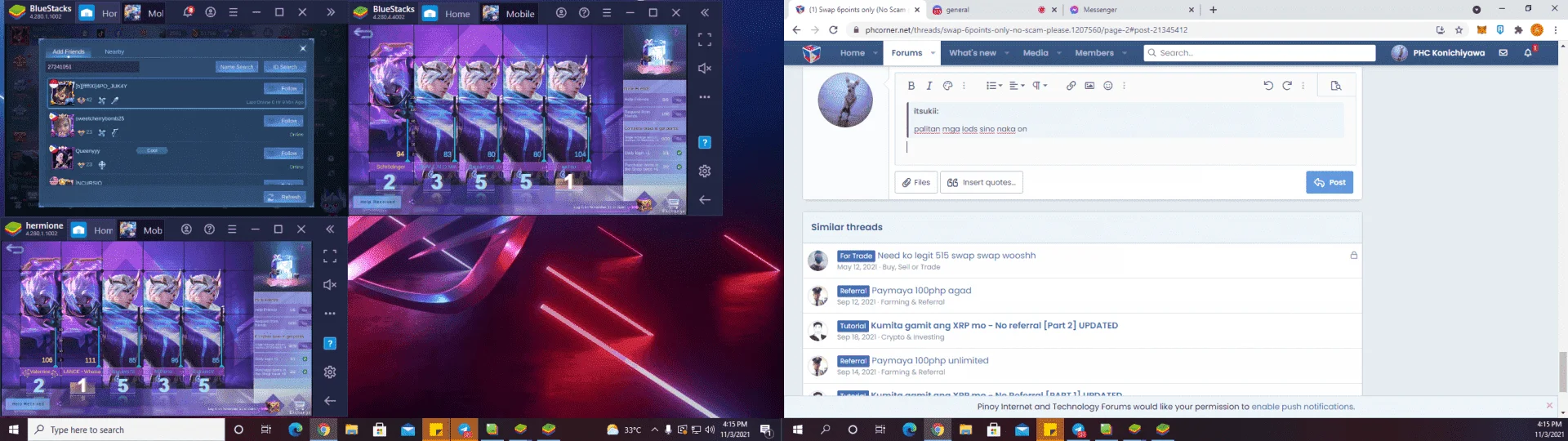Follow player sweetcherrybomb25
Viewport: 1568px width, 441px height.
tap(283, 121)
